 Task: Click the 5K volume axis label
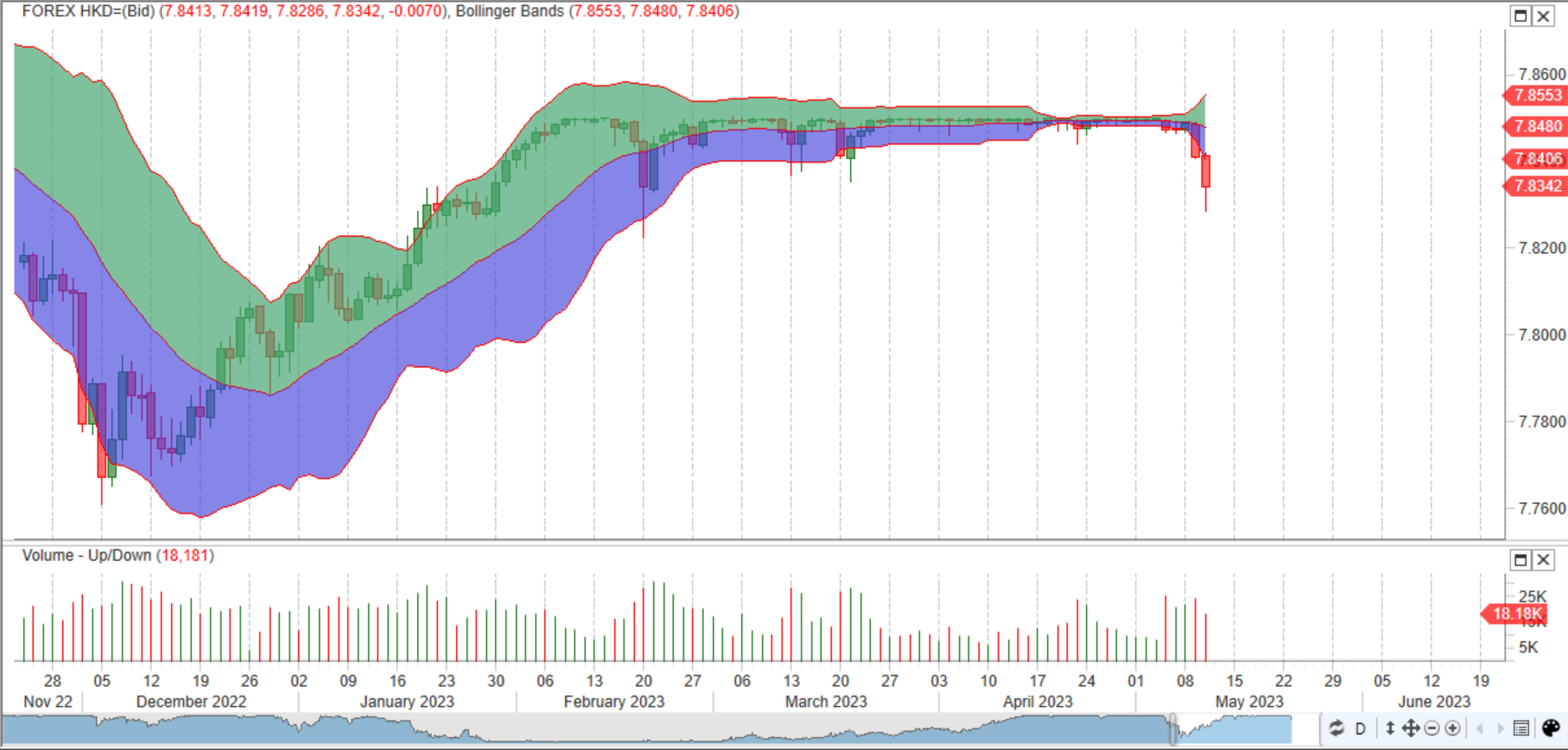1528,647
